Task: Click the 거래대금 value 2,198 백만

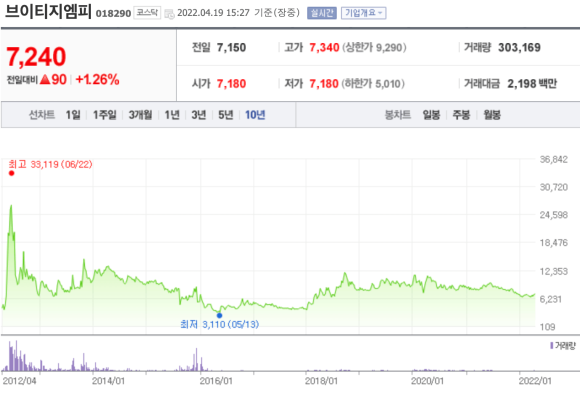Action: click(x=532, y=84)
